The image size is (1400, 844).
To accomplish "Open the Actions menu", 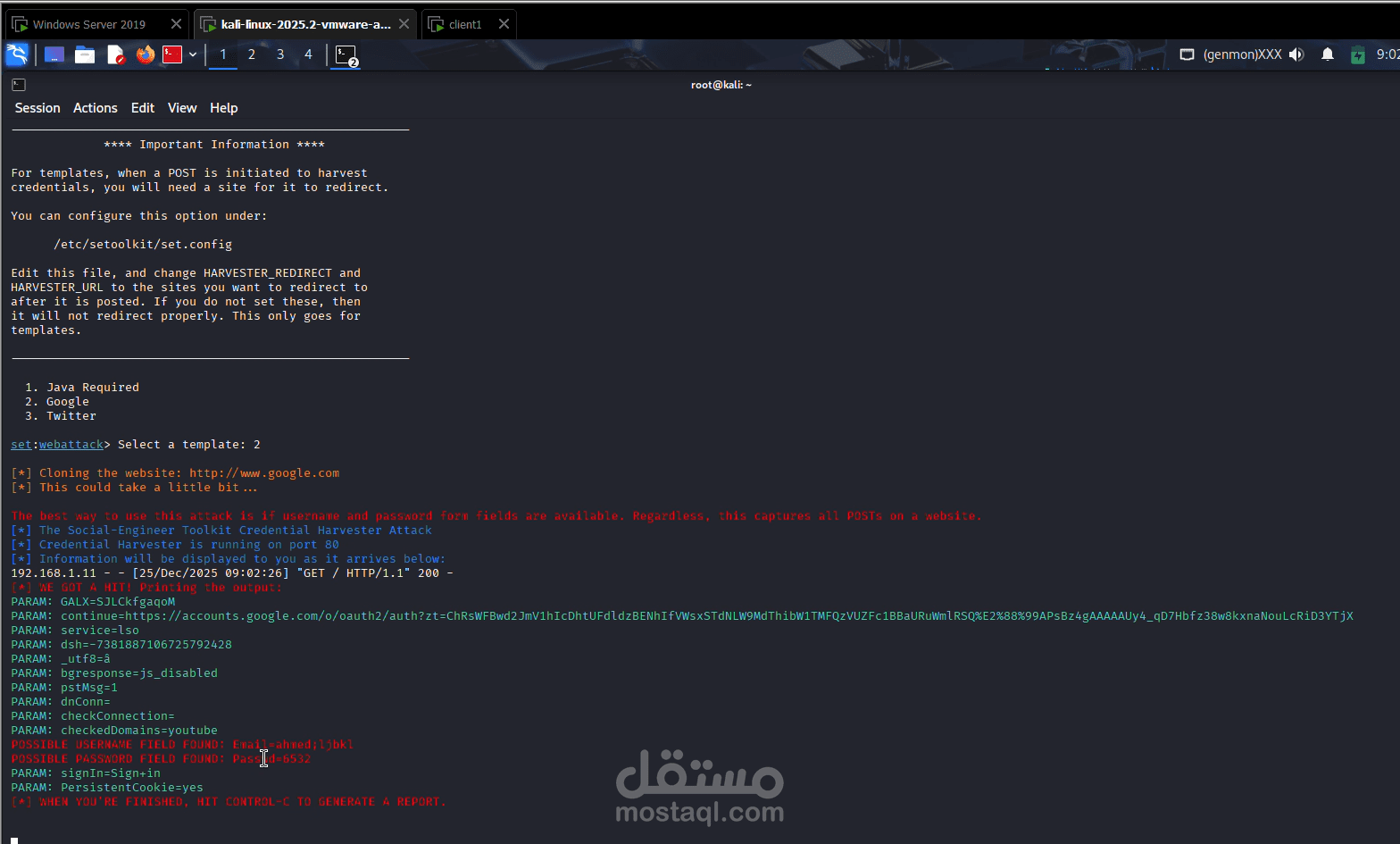I will click(x=96, y=108).
